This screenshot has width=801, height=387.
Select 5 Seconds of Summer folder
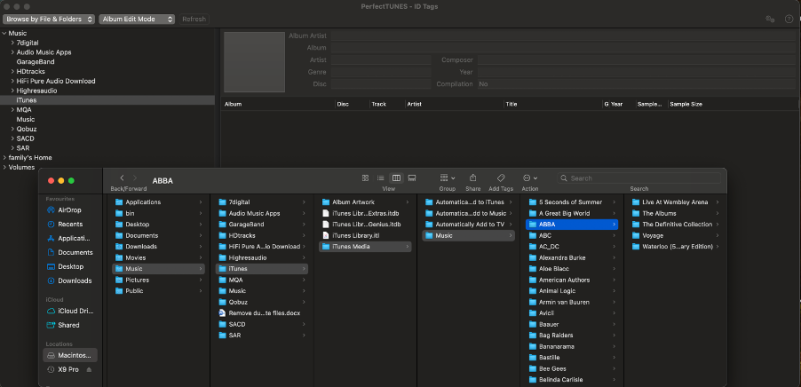(572, 202)
